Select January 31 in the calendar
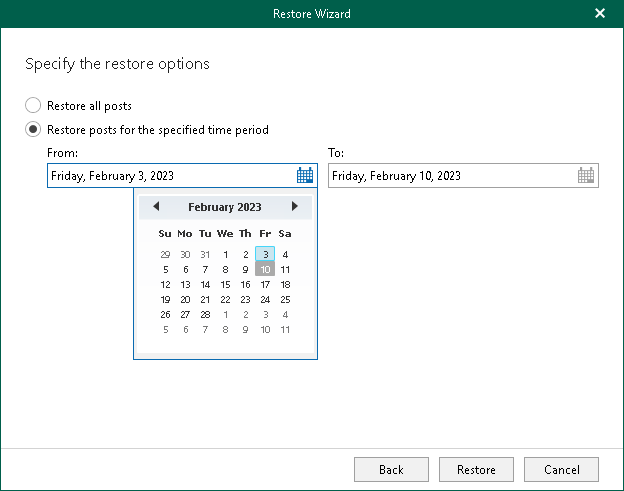This screenshot has height=491, width=624. (205, 255)
